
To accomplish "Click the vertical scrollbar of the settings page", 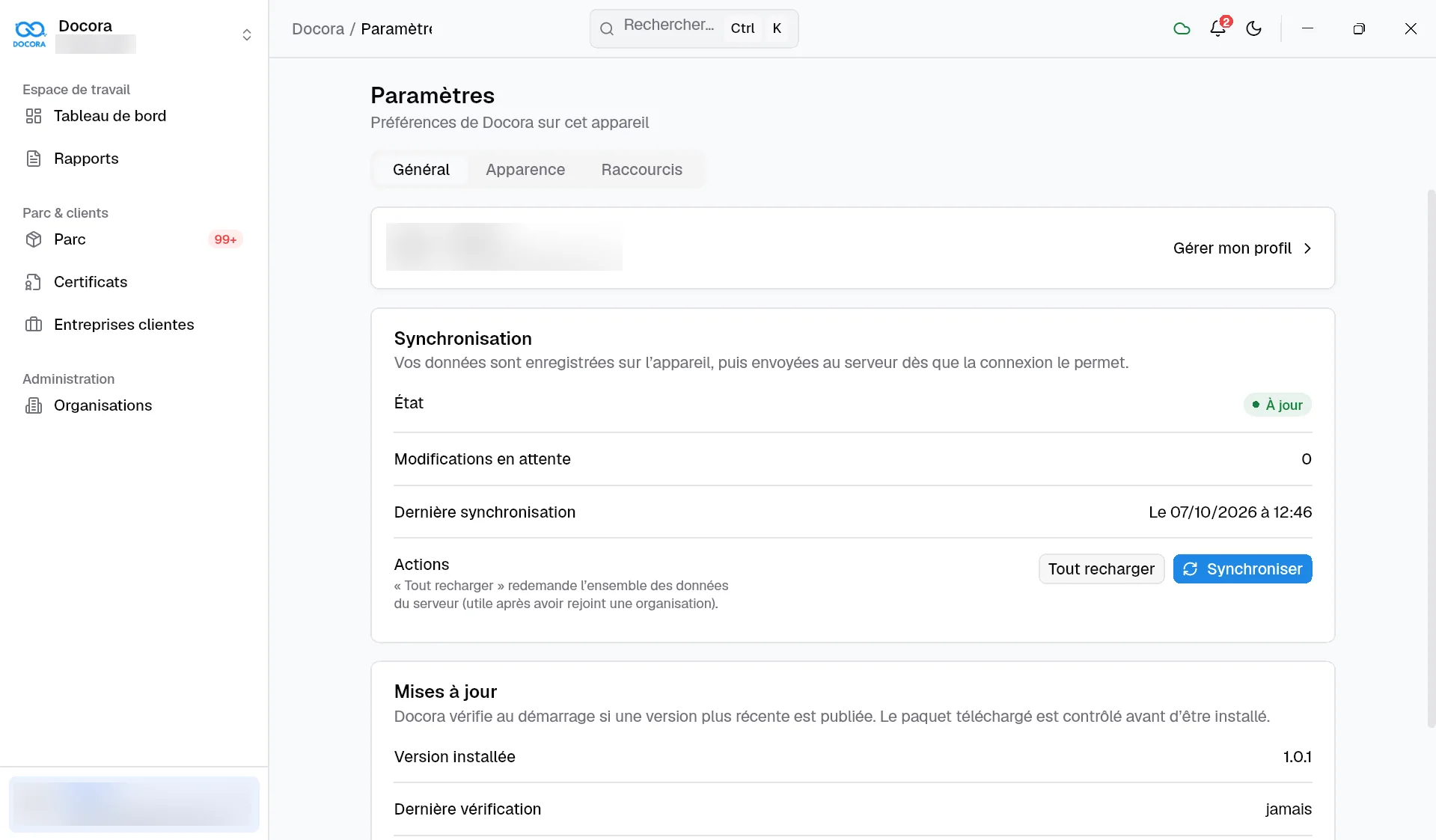I will (x=1431, y=458).
